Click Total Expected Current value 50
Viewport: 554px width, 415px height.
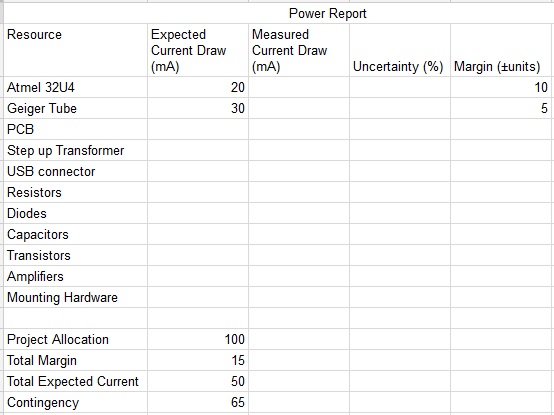(198, 381)
